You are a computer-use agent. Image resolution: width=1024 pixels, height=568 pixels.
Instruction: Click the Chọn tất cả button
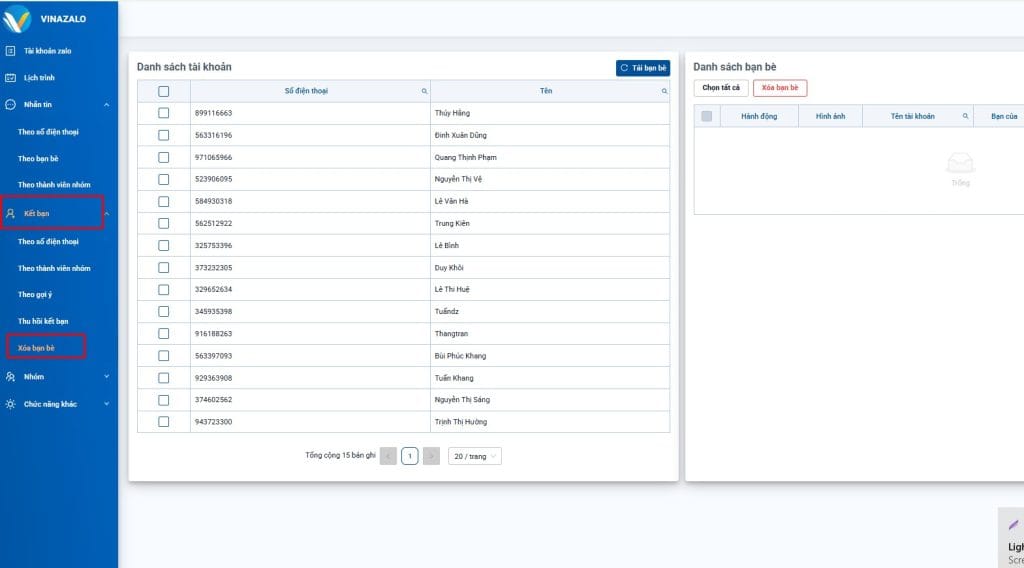coord(720,88)
